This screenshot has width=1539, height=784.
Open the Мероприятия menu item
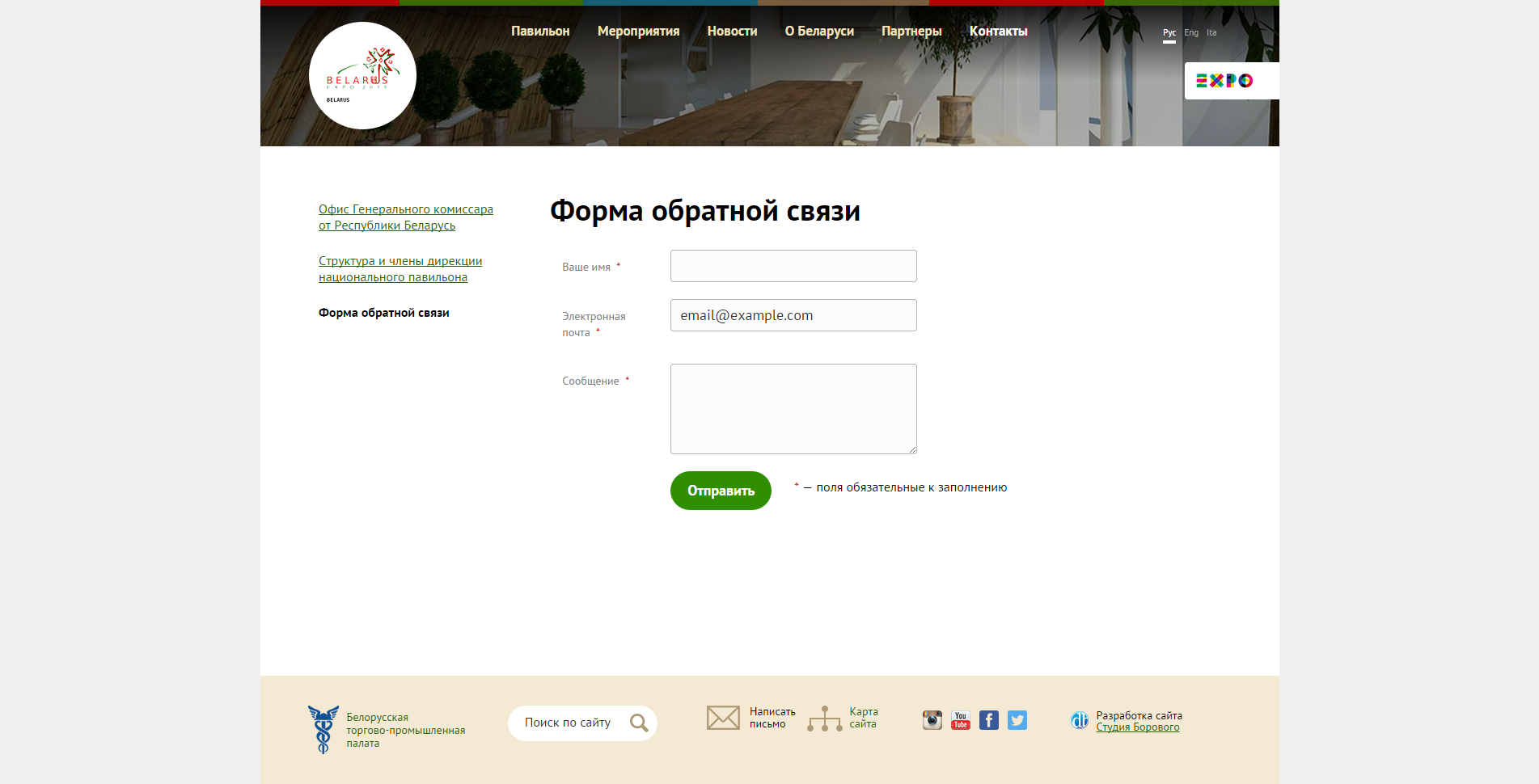(x=638, y=31)
